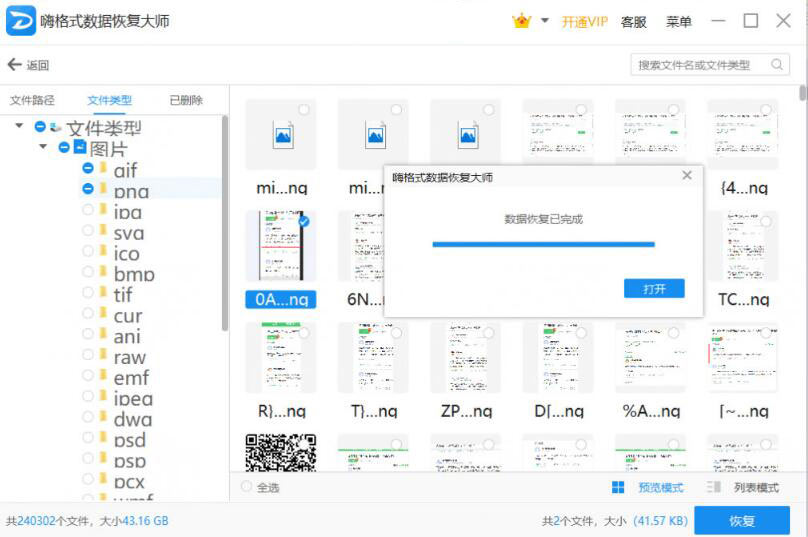Uncheck the 0A...ng file checkmark

304,222
